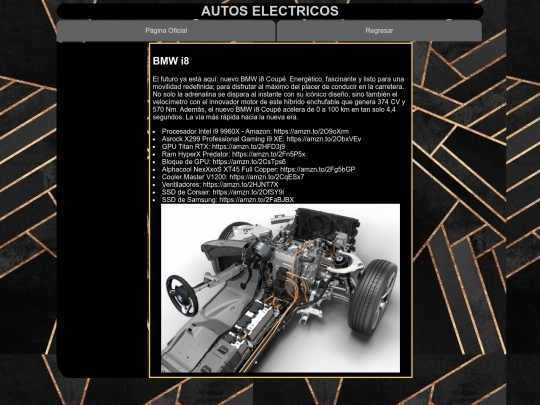Screen dimensions: 540x405
Task: Click the BMW i8 chassis image
Action: (x=280, y=288)
